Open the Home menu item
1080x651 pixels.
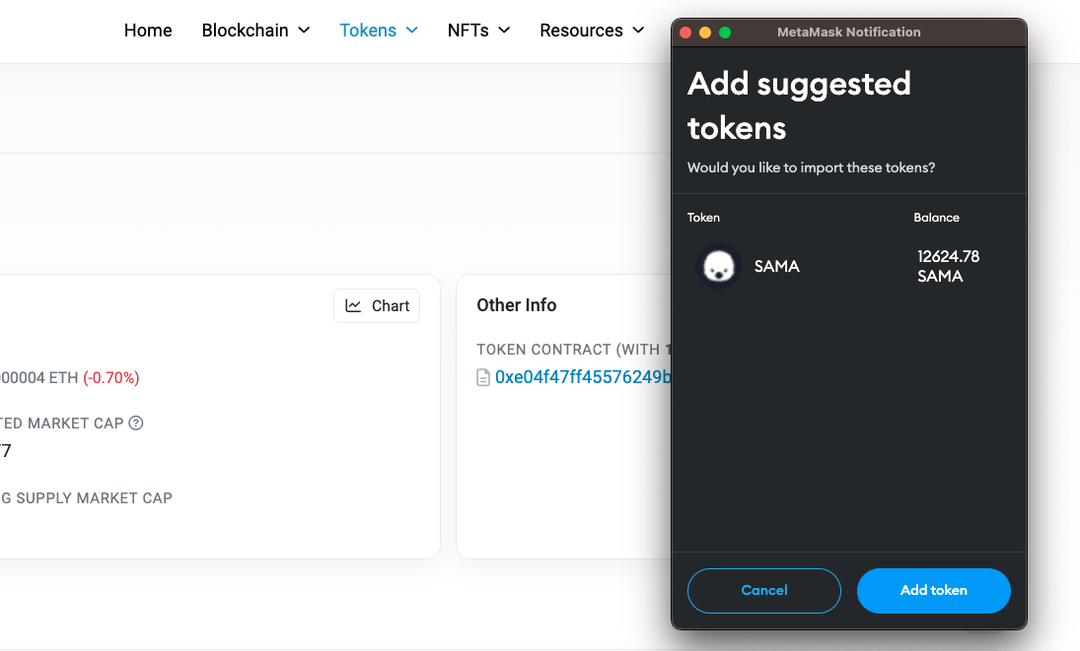tap(148, 30)
